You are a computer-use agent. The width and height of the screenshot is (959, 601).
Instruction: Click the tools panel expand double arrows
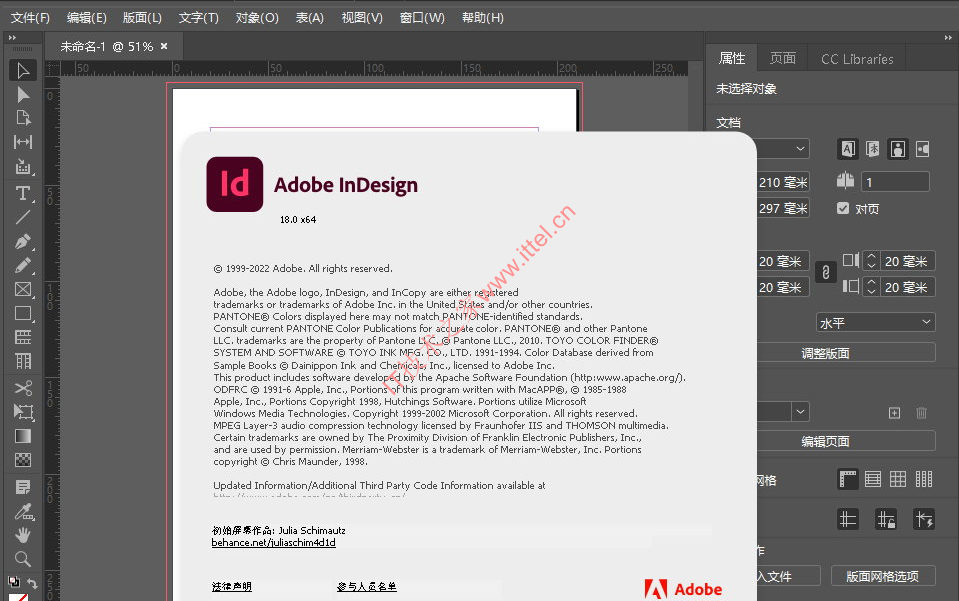tap(12, 38)
